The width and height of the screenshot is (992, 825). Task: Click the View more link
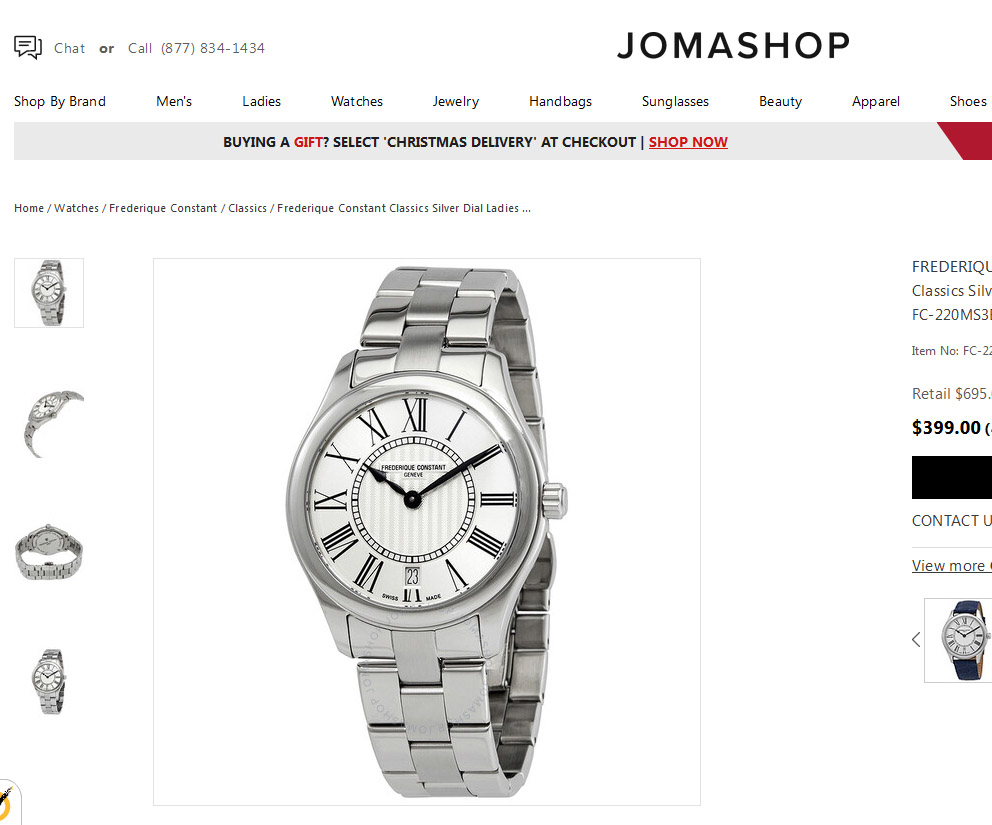pyautogui.click(x=952, y=566)
